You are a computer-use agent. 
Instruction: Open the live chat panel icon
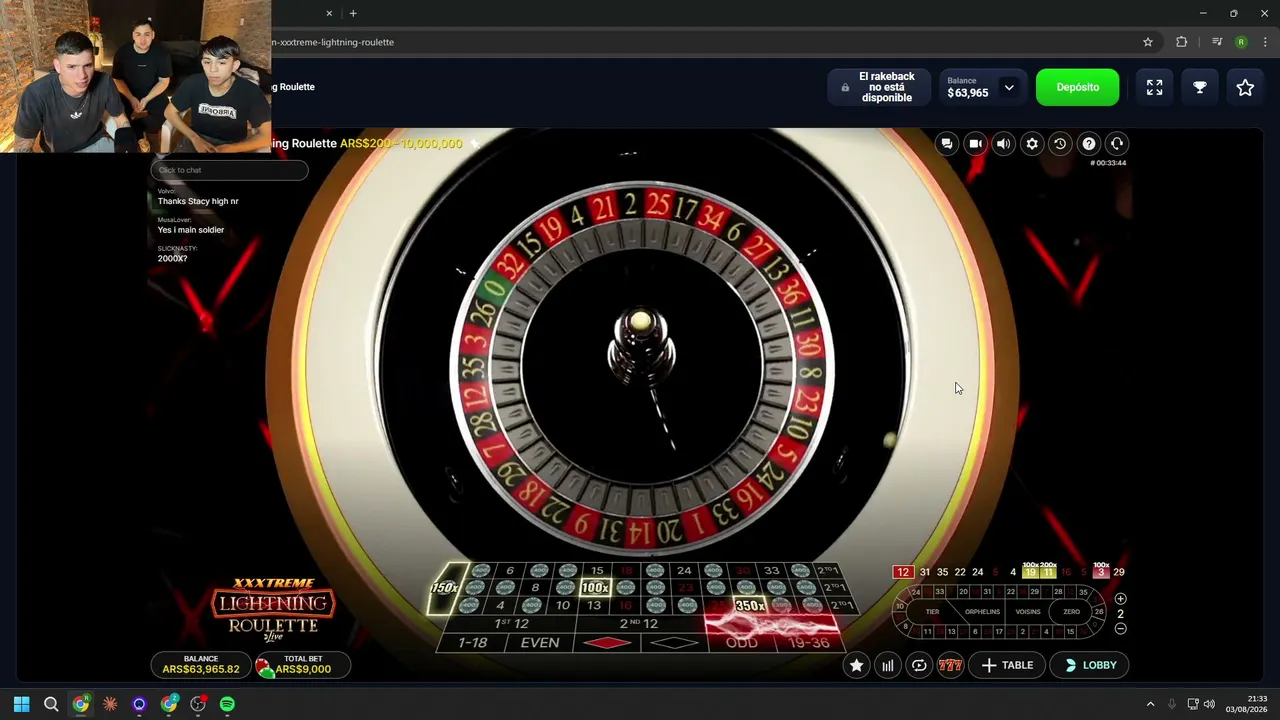coord(947,144)
